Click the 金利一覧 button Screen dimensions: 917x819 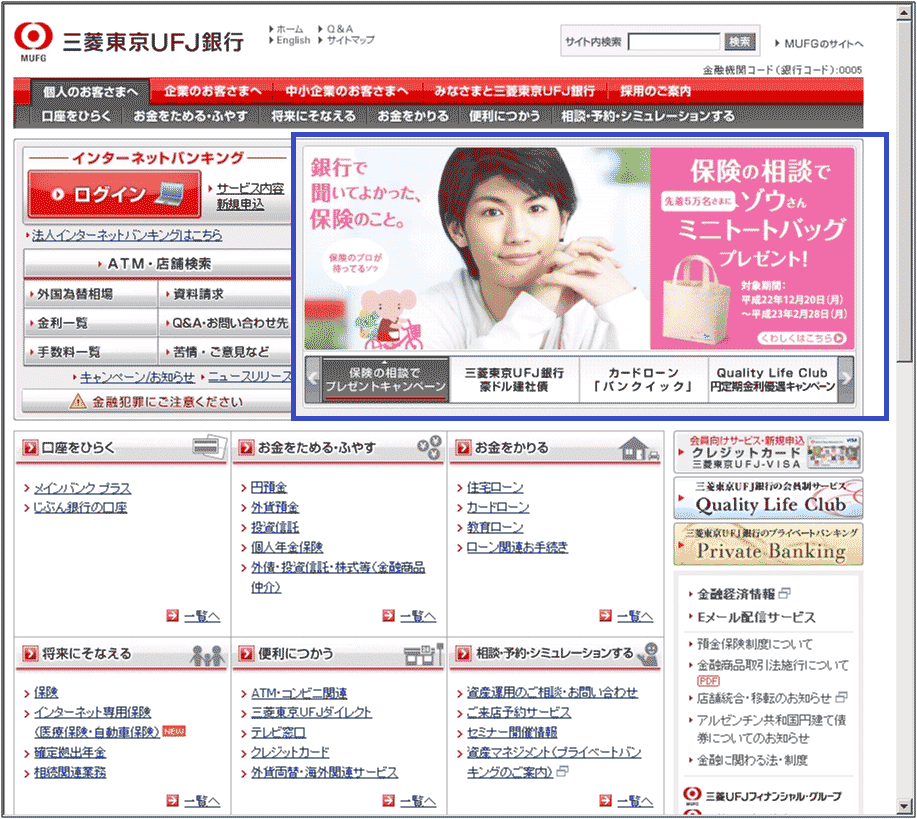(x=91, y=323)
